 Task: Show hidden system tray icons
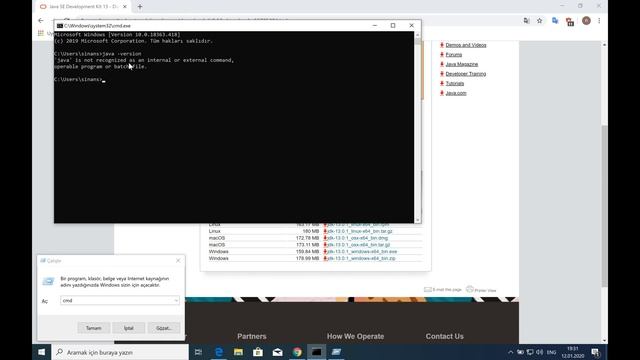tap(510, 352)
